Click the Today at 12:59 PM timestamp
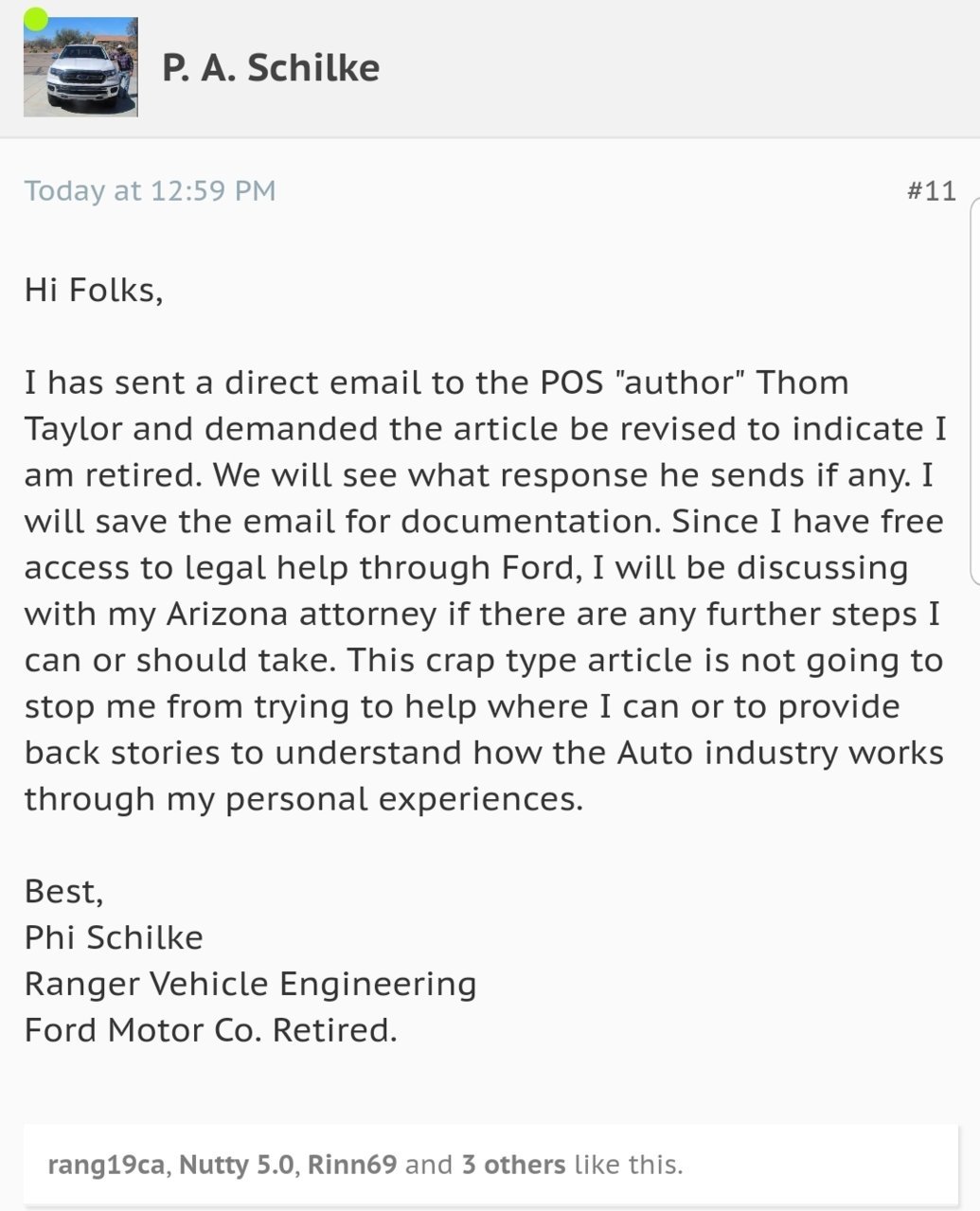The image size is (980, 1211). click(150, 190)
